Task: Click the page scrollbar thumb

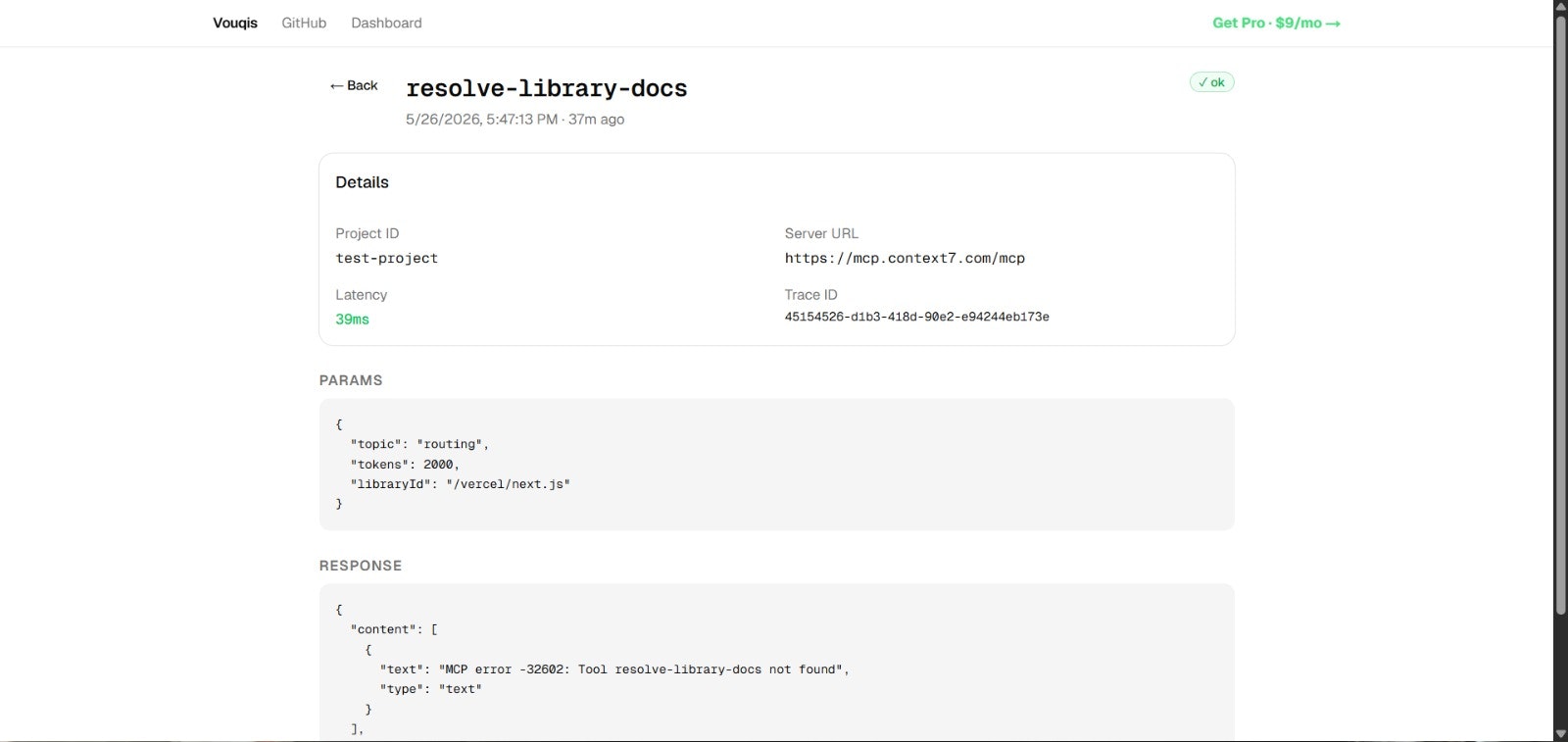Action: coord(1561,315)
